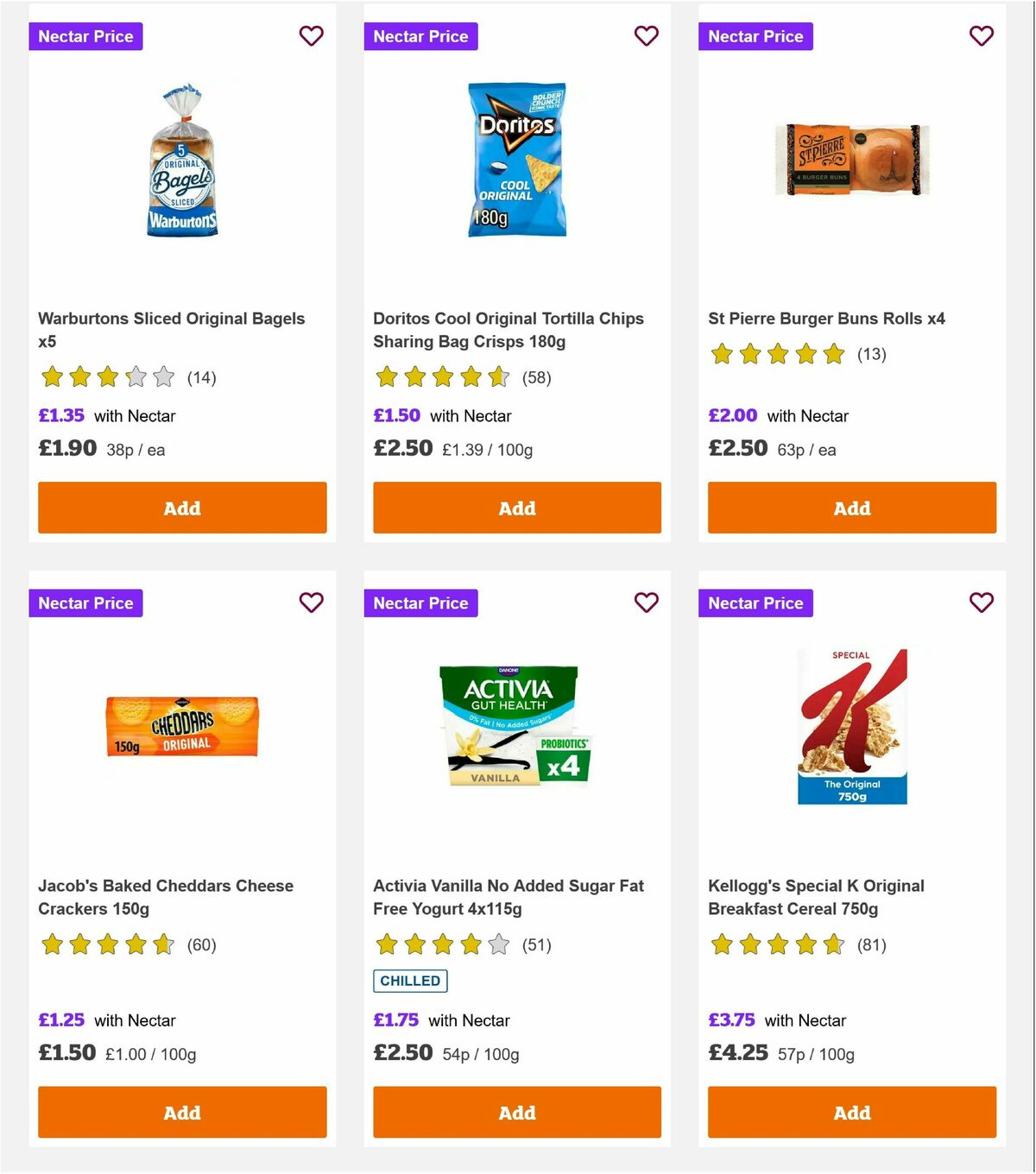
Task: Toggle favourite for Kellogg's Special K
Action: (981, 603)
